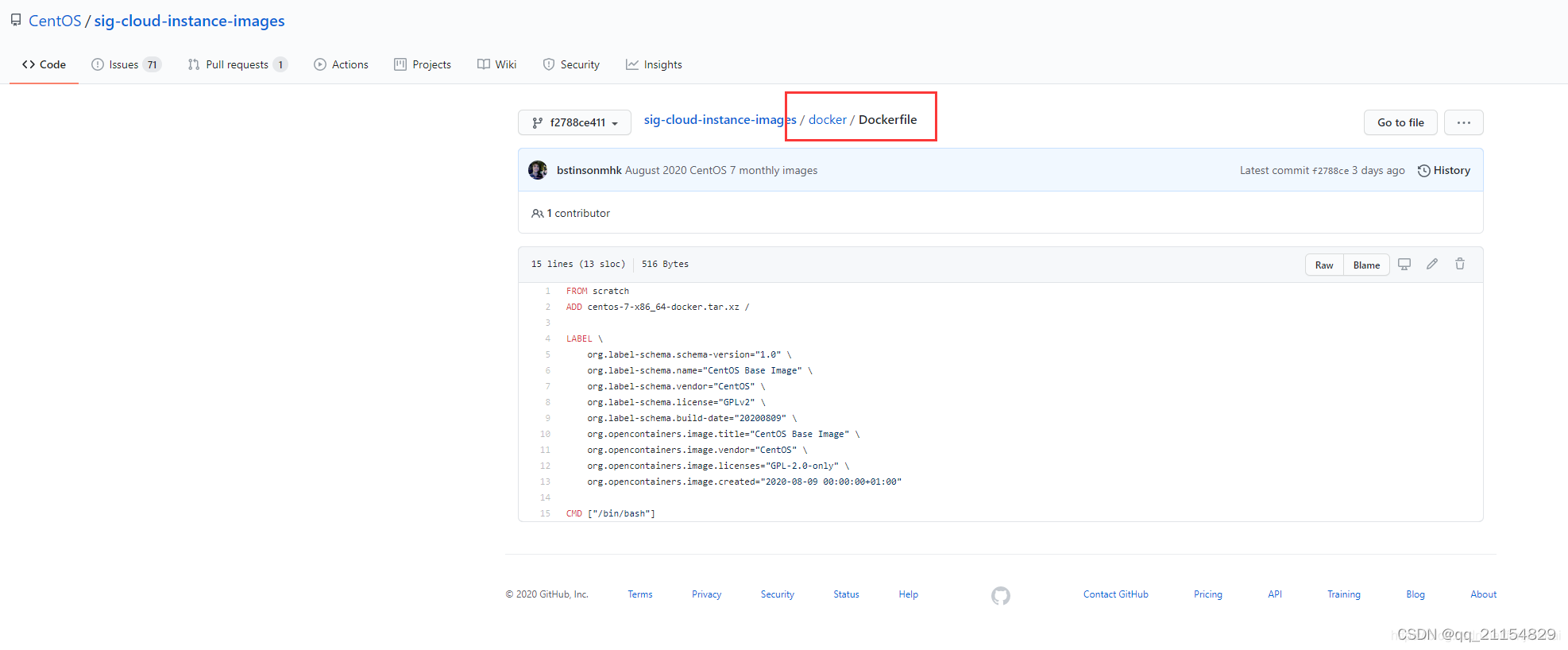Viewport: 1568px width, 650px height.
Task: Navigate to docker folder breadcrumb
Action: tap(828, 119)
